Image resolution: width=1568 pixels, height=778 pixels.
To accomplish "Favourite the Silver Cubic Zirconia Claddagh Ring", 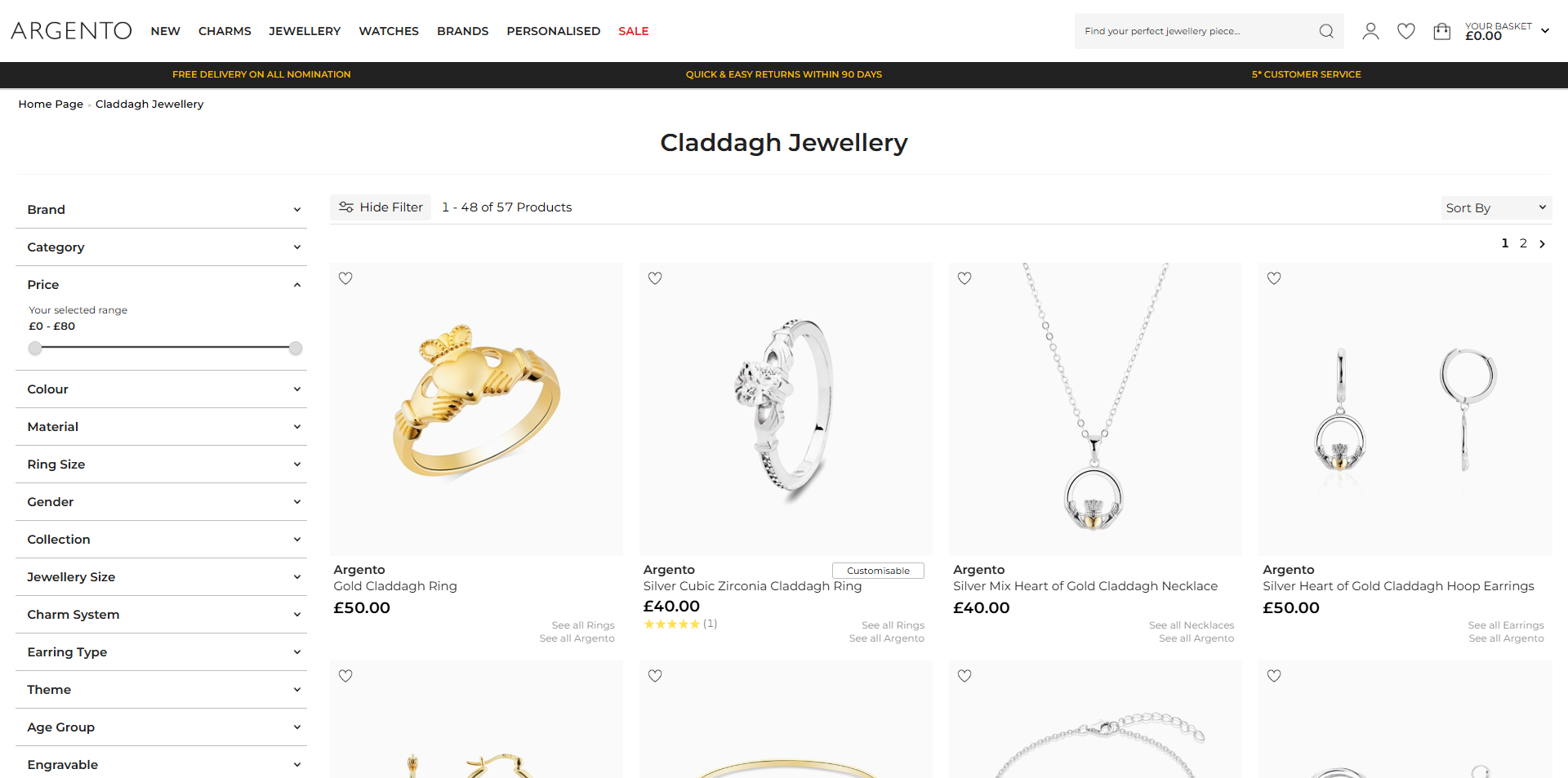I will click(655, 278).
